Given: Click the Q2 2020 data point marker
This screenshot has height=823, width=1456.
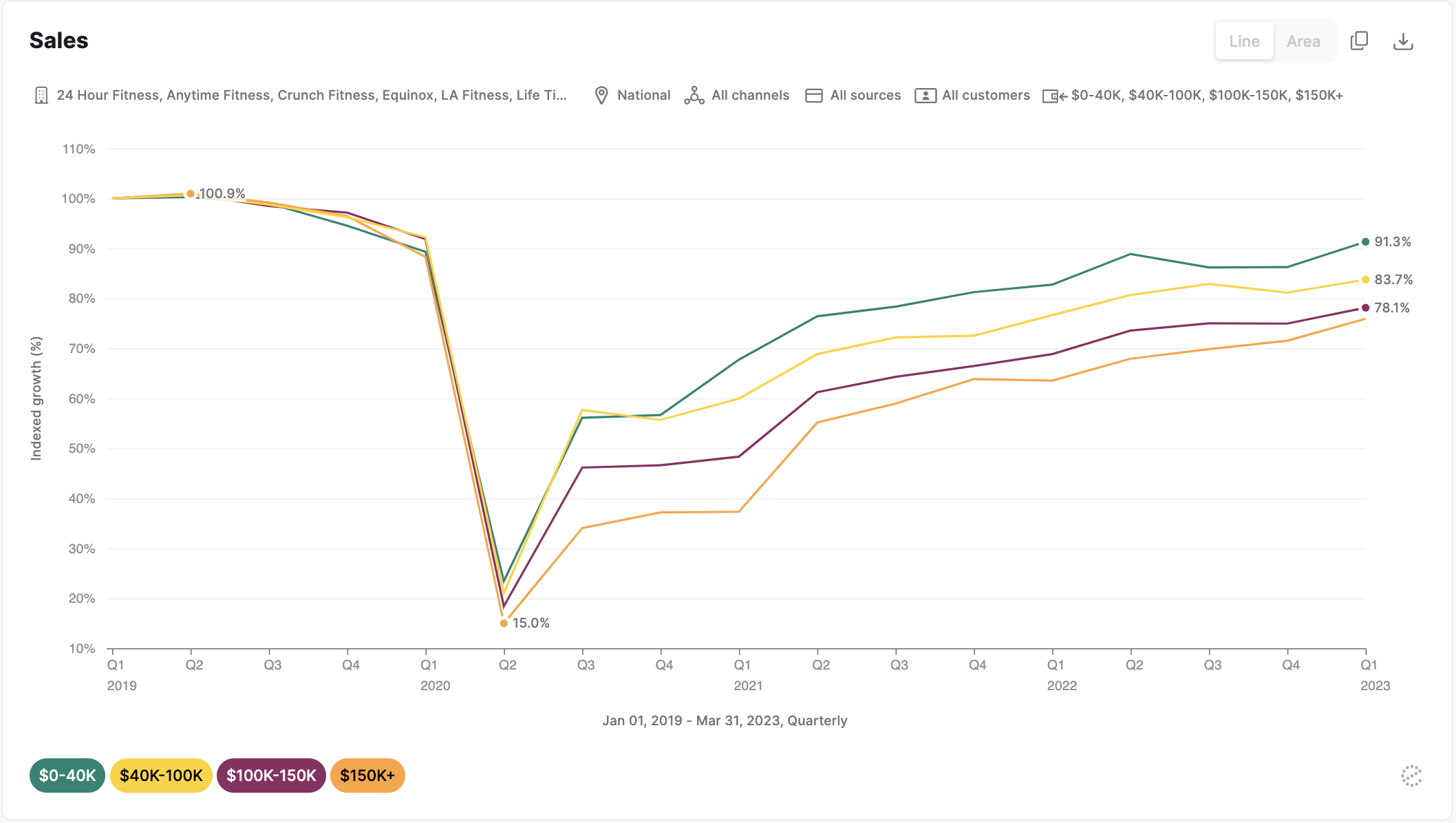Looking at the screenshot, I should [x=505, y=623].
